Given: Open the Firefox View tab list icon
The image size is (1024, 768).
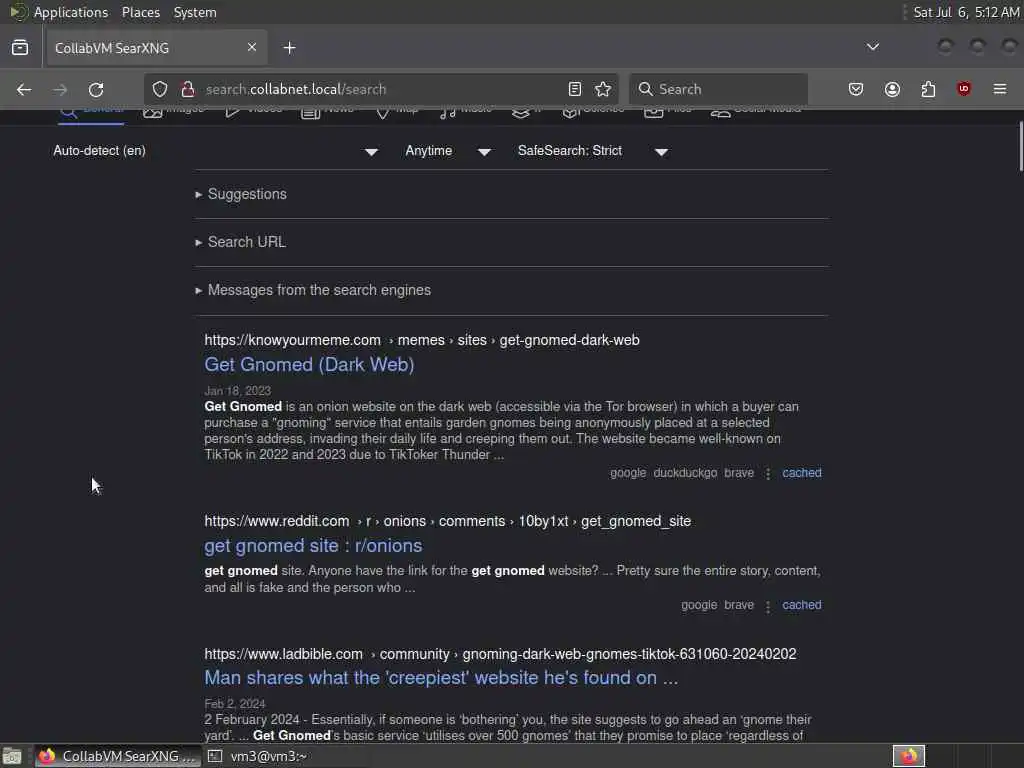Looking at the screenshot, I should [x=20, y=48].
